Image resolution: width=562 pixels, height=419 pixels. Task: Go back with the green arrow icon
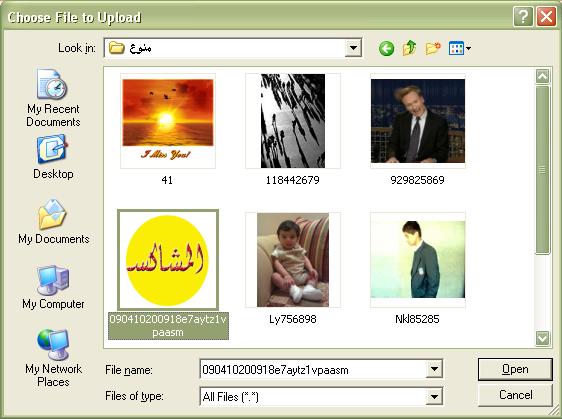click(x=386, y=48)
